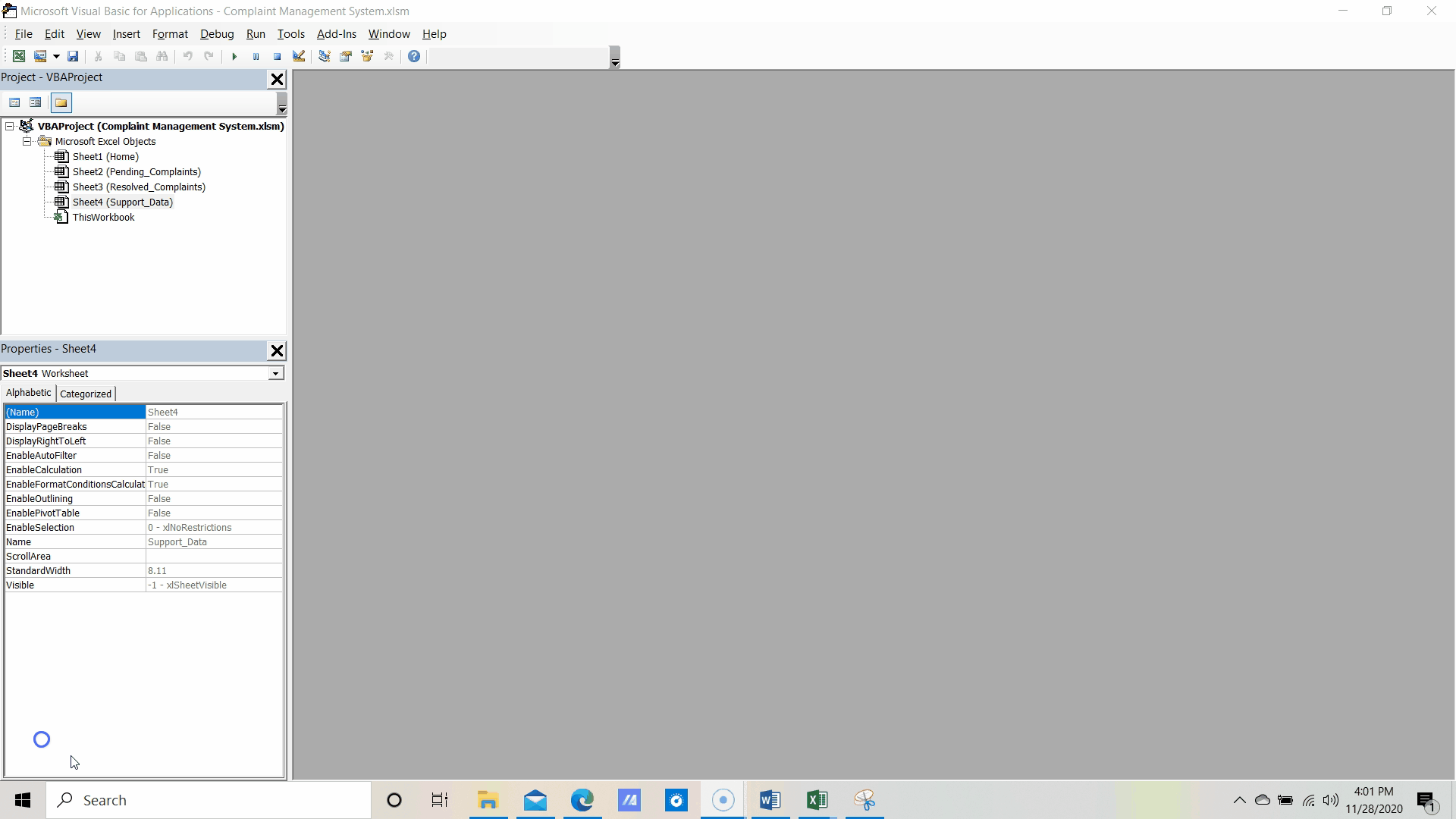The width and height of the screenshot is (1456, 819).
Task: Open the Format menu
Action: pyautogui.click(x=170, y=34)
